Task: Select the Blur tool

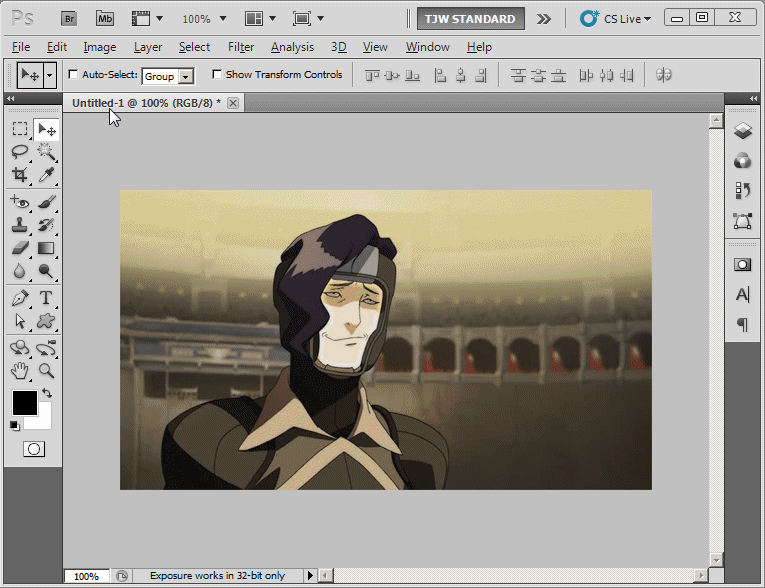Action: [x=20, y=271]
